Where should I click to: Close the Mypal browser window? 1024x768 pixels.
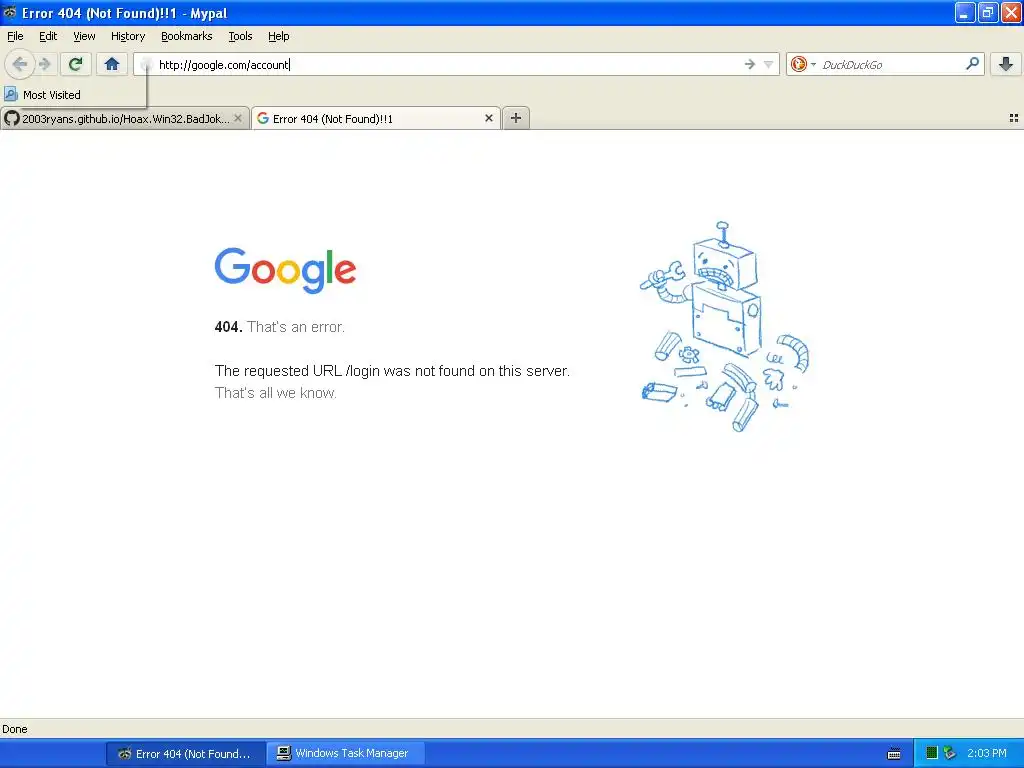click(1010, 12)
